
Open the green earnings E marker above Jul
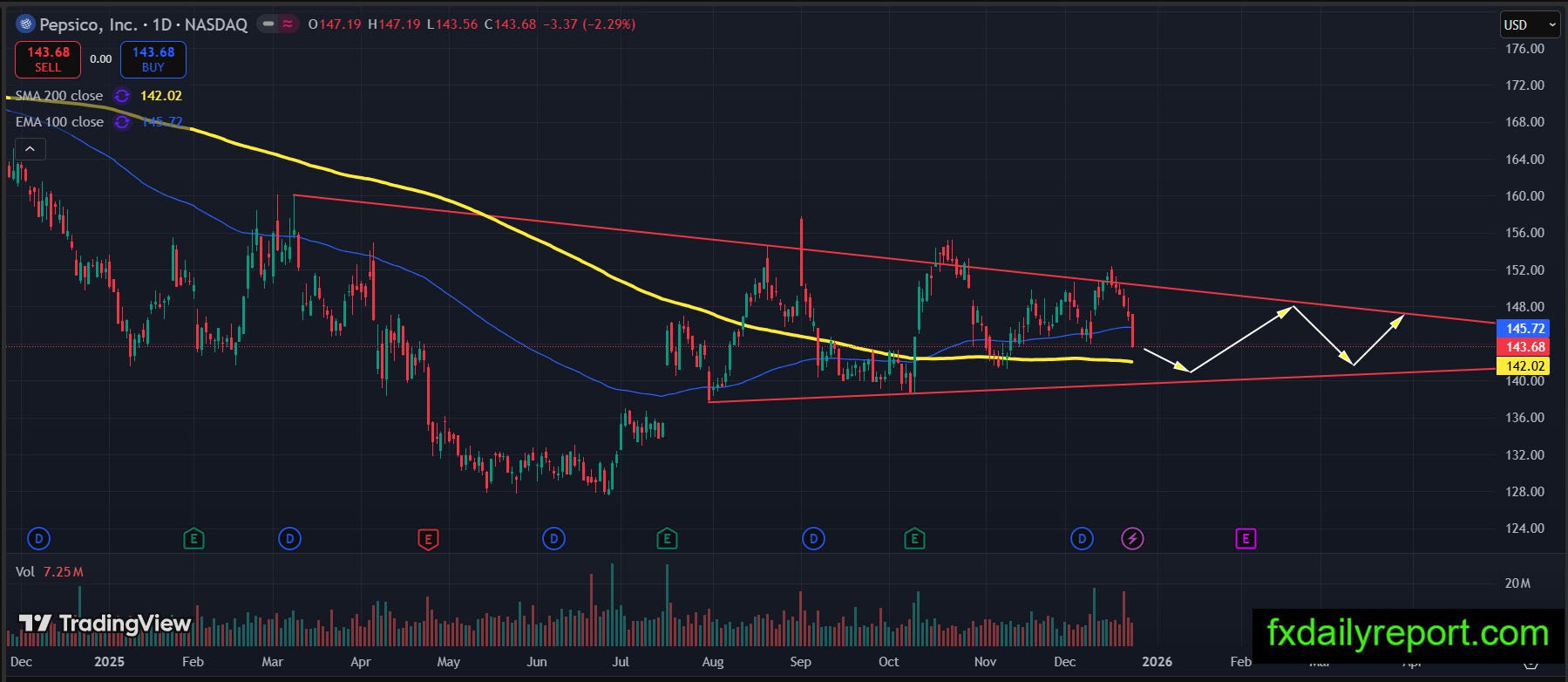click(667, 539)
